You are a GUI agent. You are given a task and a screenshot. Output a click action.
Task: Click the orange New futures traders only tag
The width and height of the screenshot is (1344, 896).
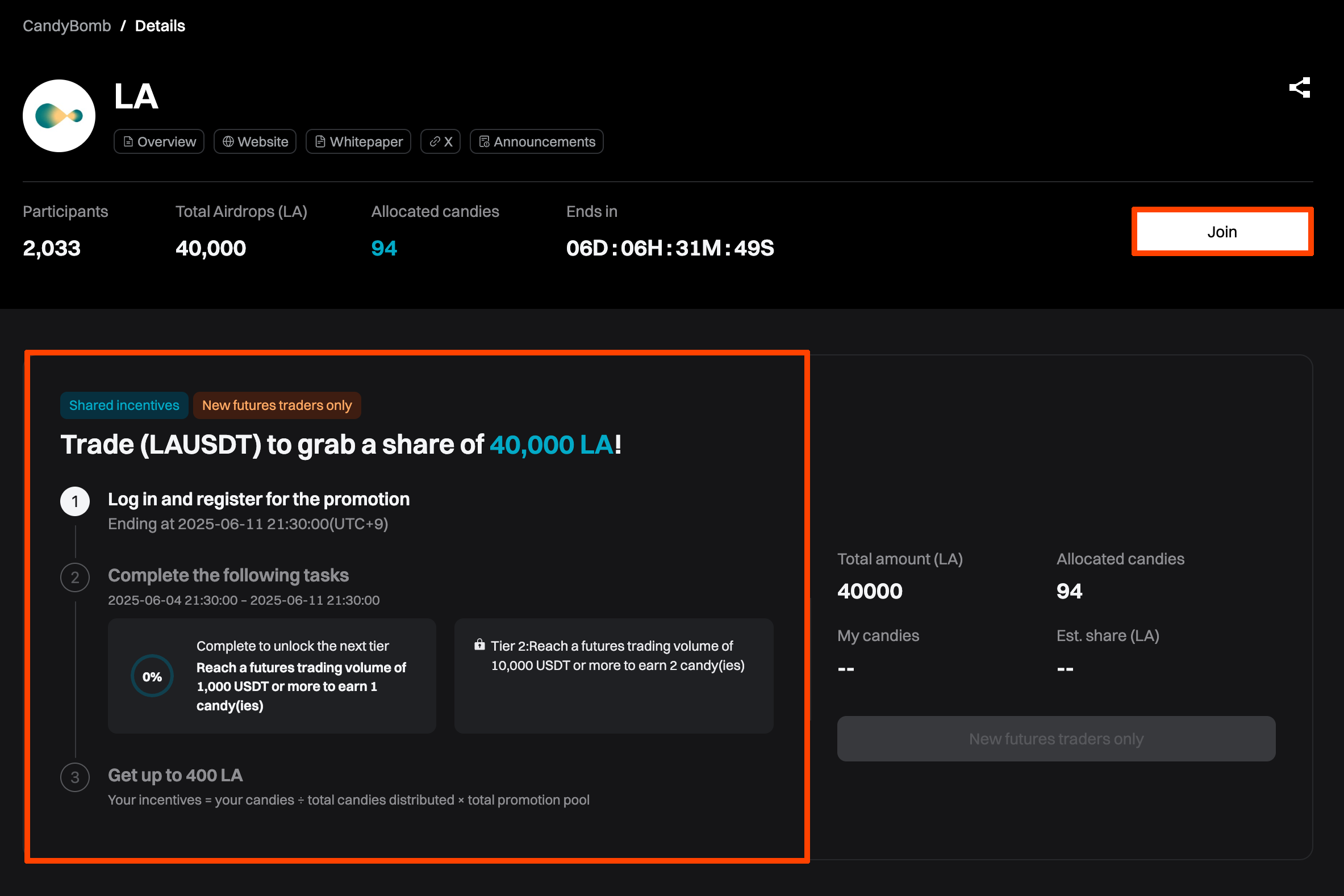pos(277,405)
